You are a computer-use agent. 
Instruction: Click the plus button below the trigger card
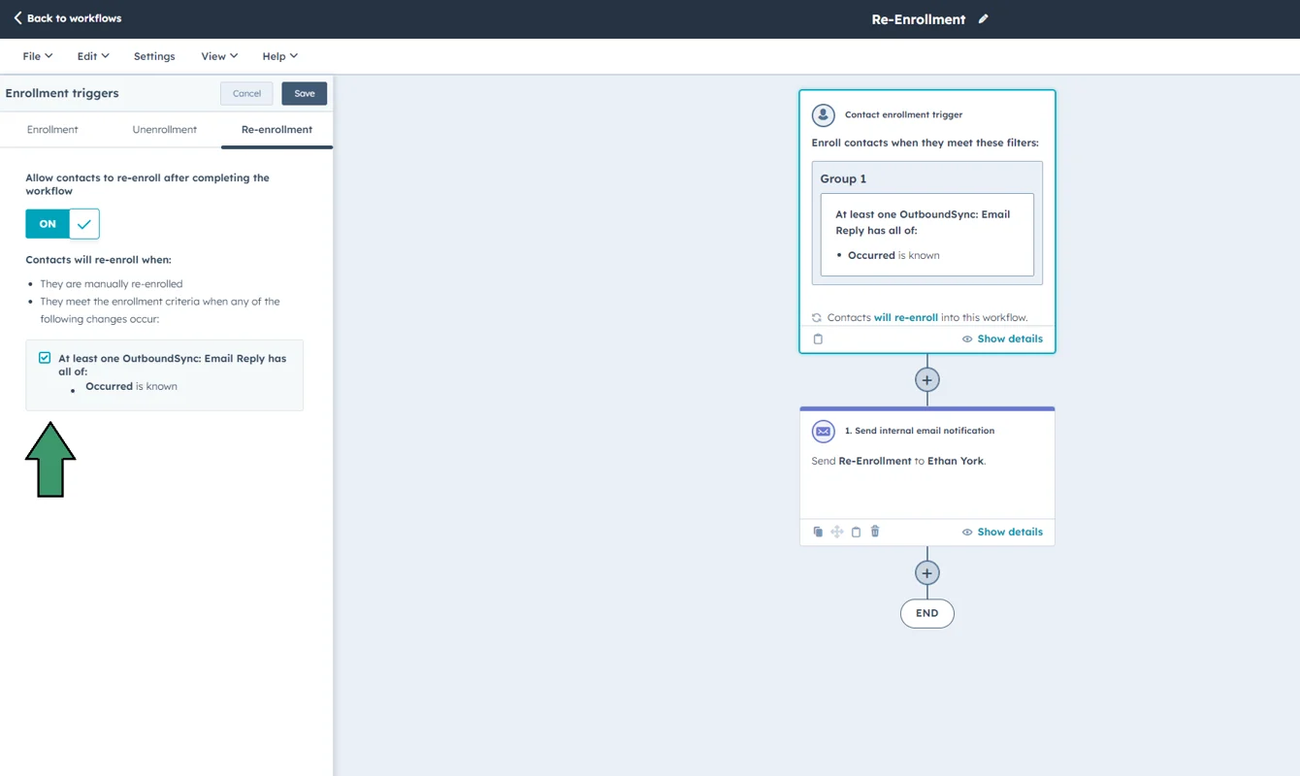926,380
